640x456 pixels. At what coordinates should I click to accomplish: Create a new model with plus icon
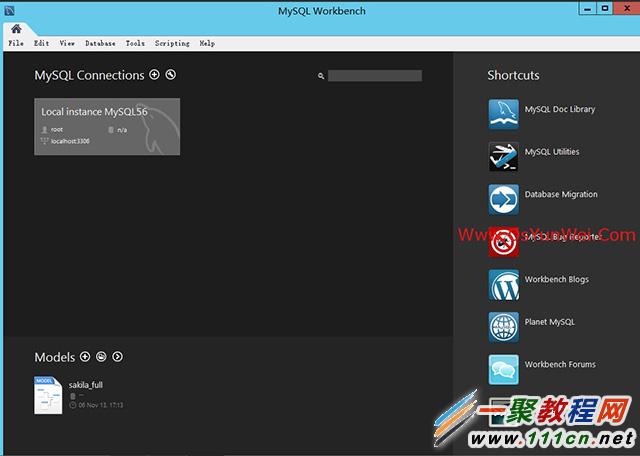[x=85, y=357]
